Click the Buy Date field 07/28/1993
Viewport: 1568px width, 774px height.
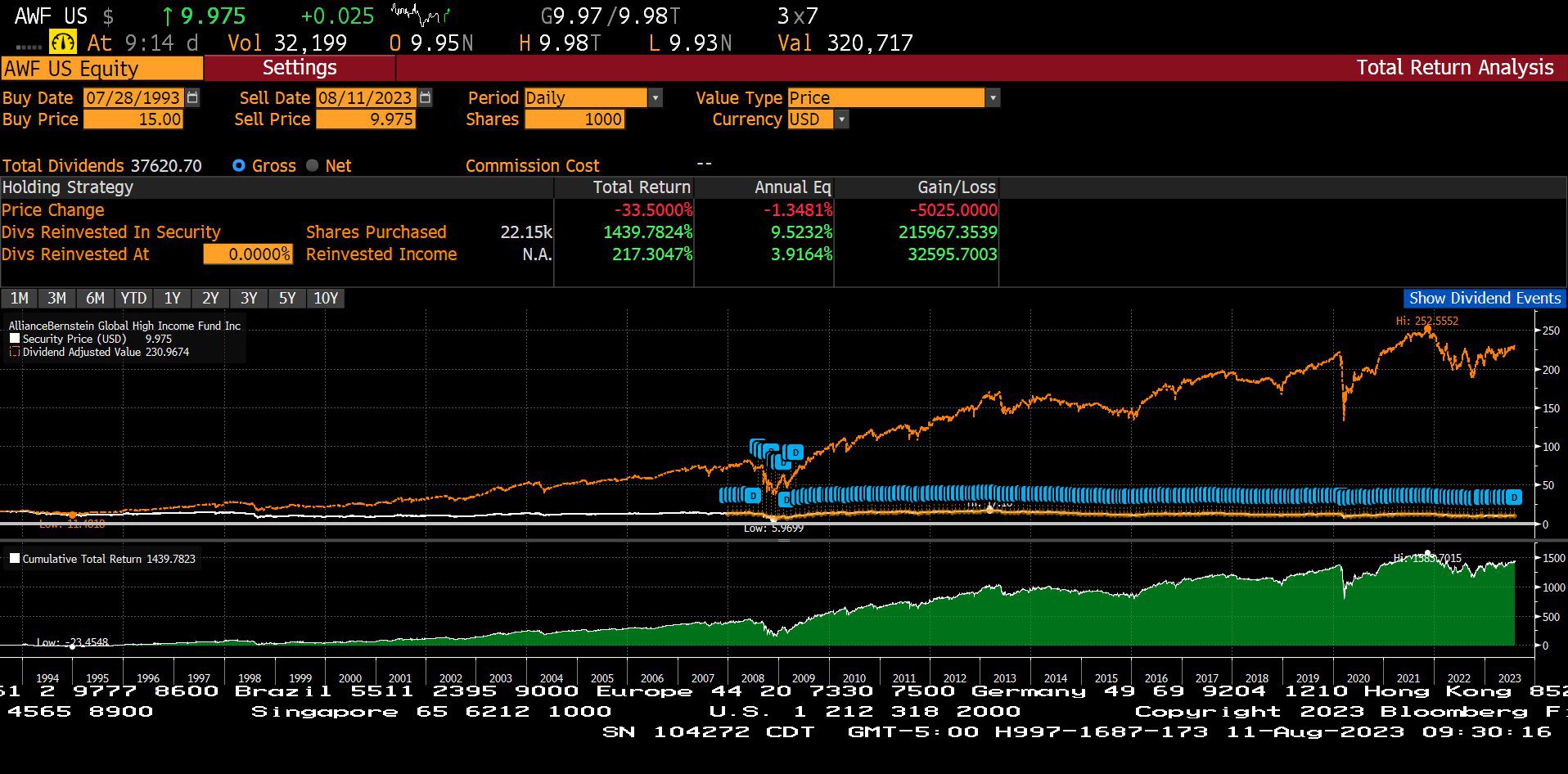point(133,97)
